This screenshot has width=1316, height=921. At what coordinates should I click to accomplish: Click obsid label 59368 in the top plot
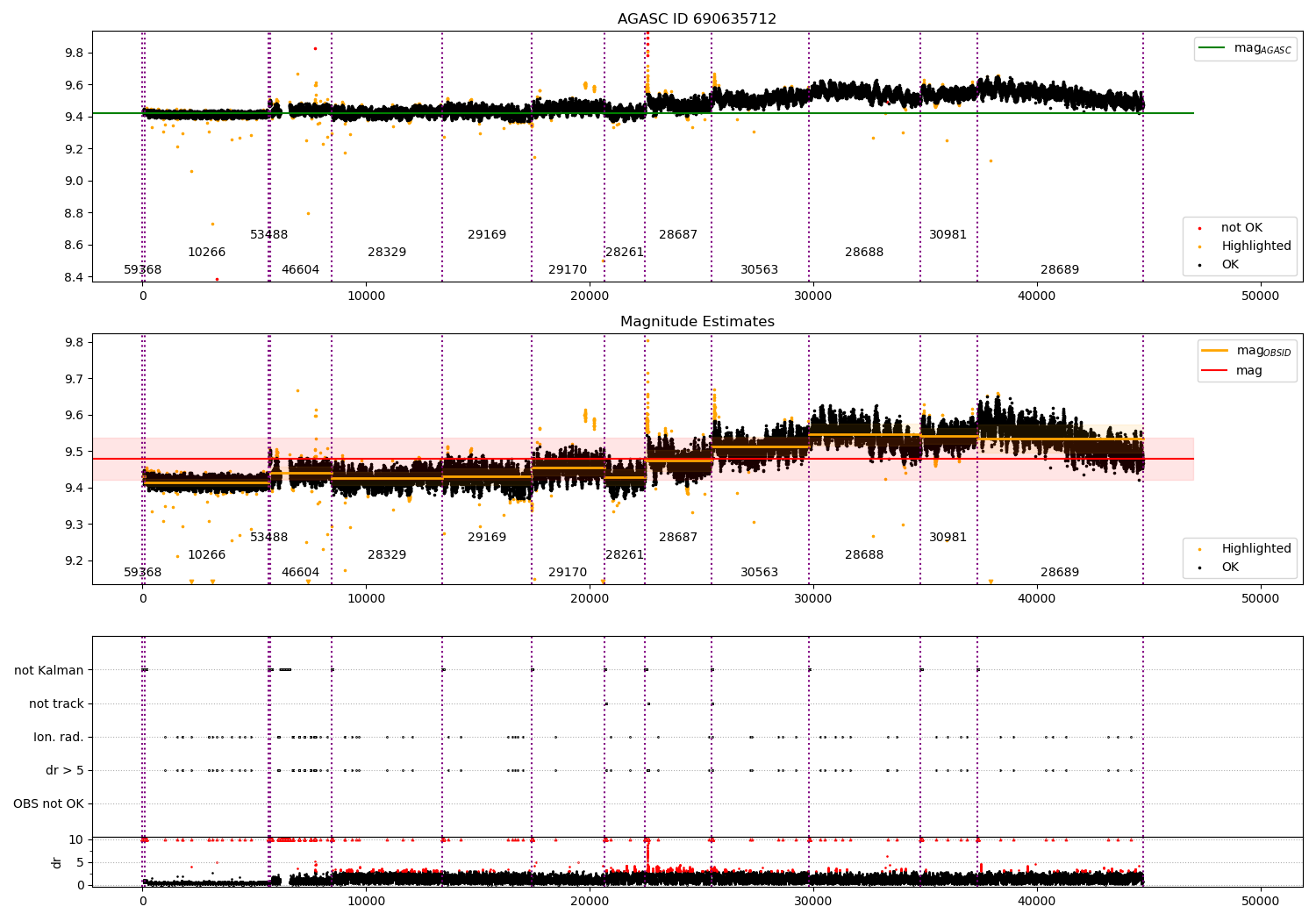pos(143,270)
